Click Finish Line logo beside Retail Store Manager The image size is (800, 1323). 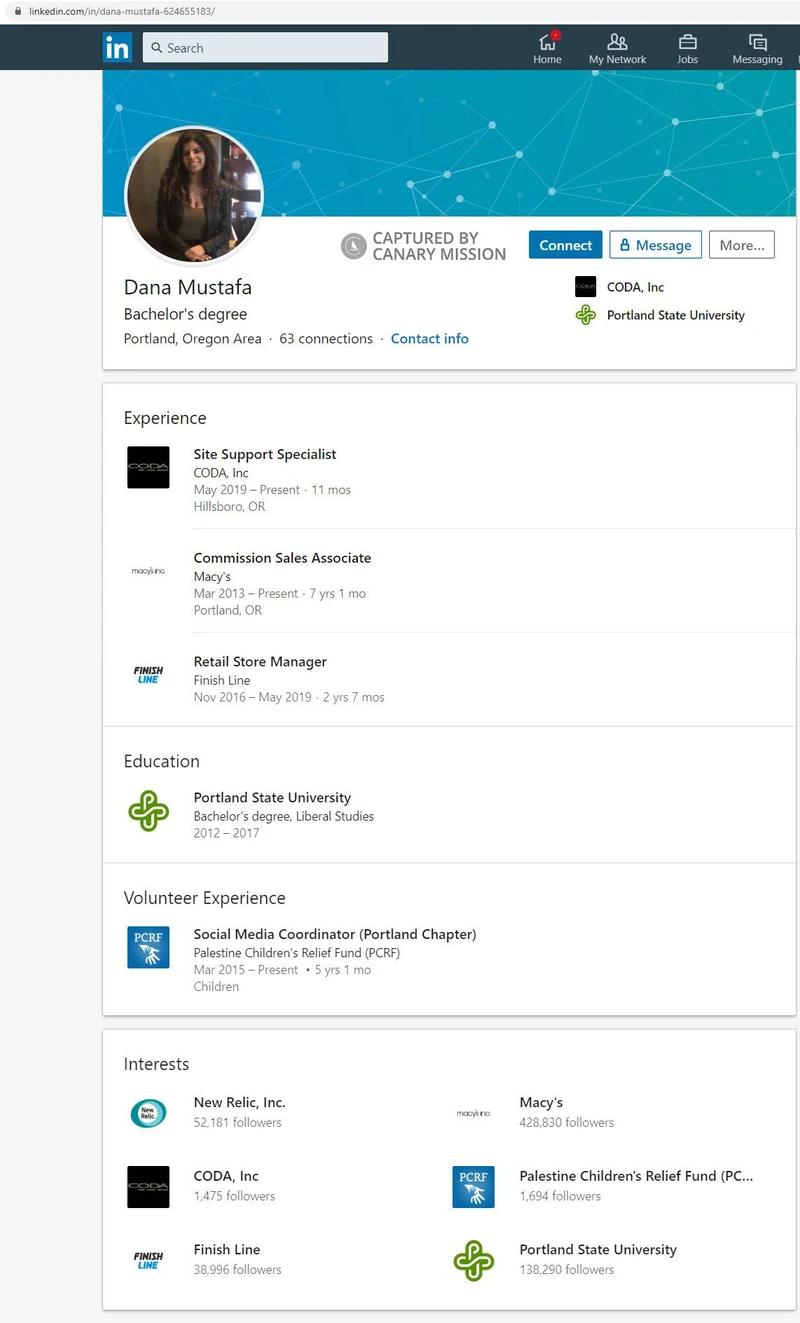(x=148, y=675)
